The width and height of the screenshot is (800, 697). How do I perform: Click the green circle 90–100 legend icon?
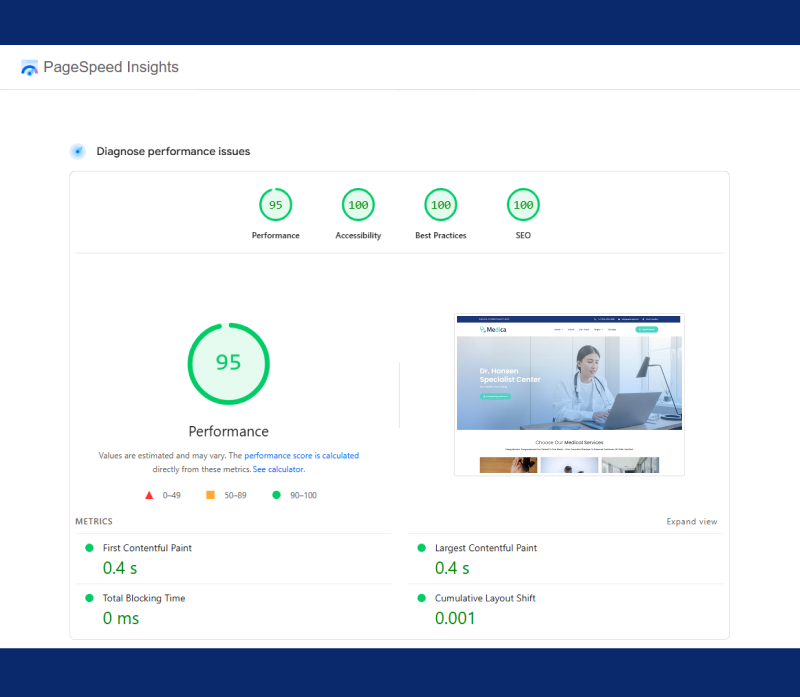click(x=276, y=495)
